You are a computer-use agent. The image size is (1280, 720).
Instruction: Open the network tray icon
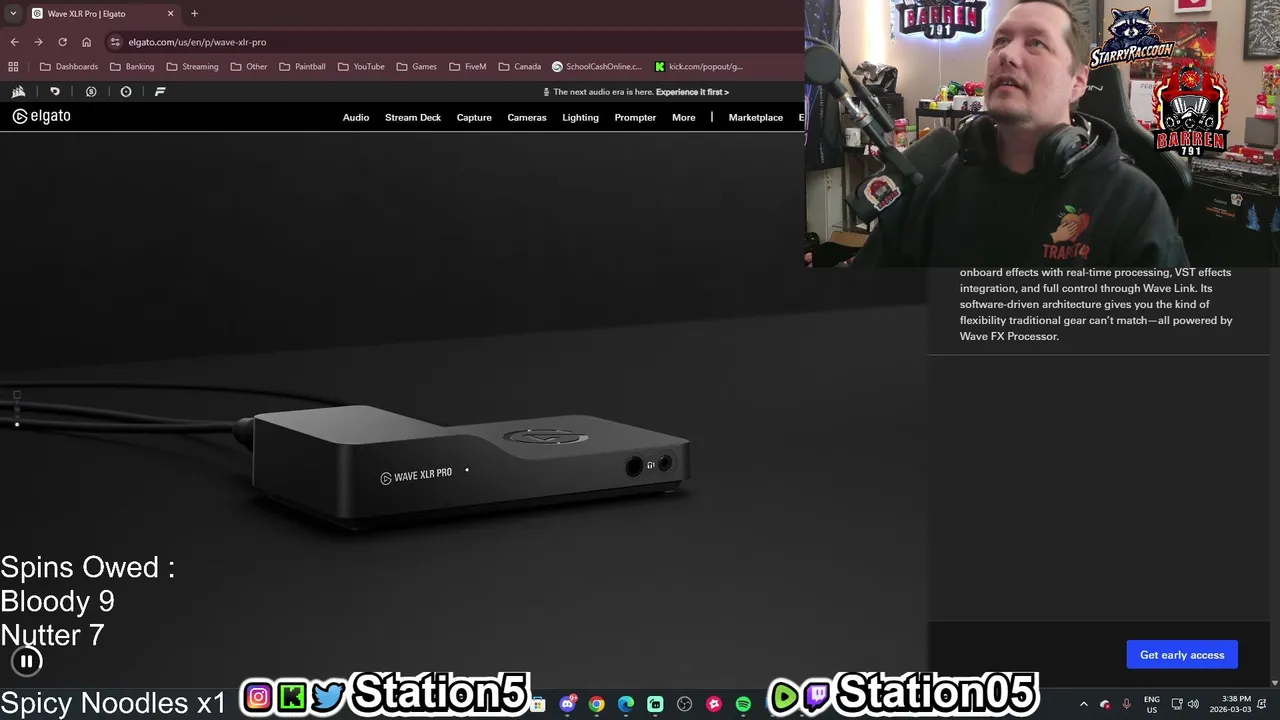[x=1177, y=704]
